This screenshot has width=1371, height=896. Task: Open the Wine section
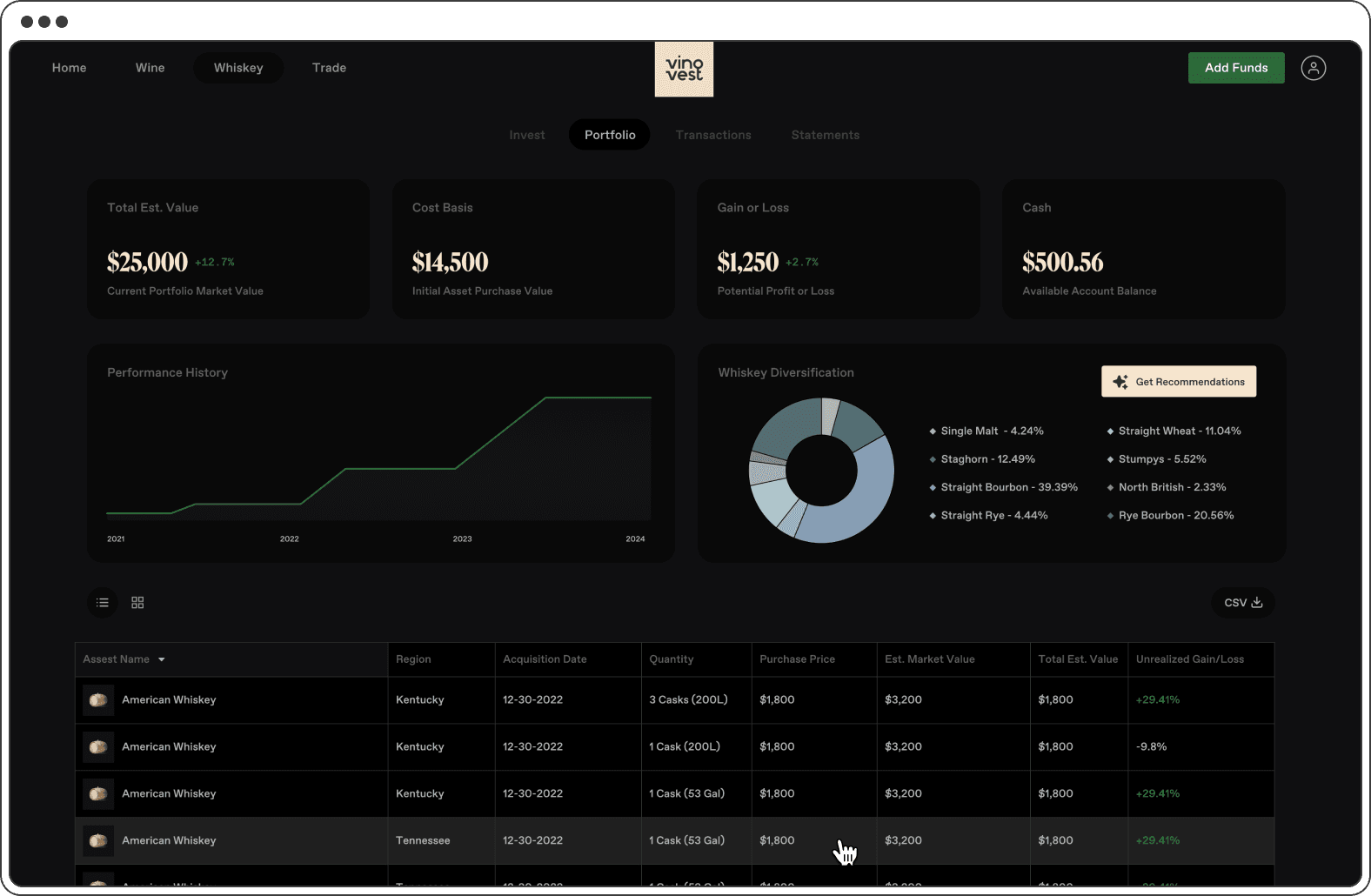click(x=150, y=68)
